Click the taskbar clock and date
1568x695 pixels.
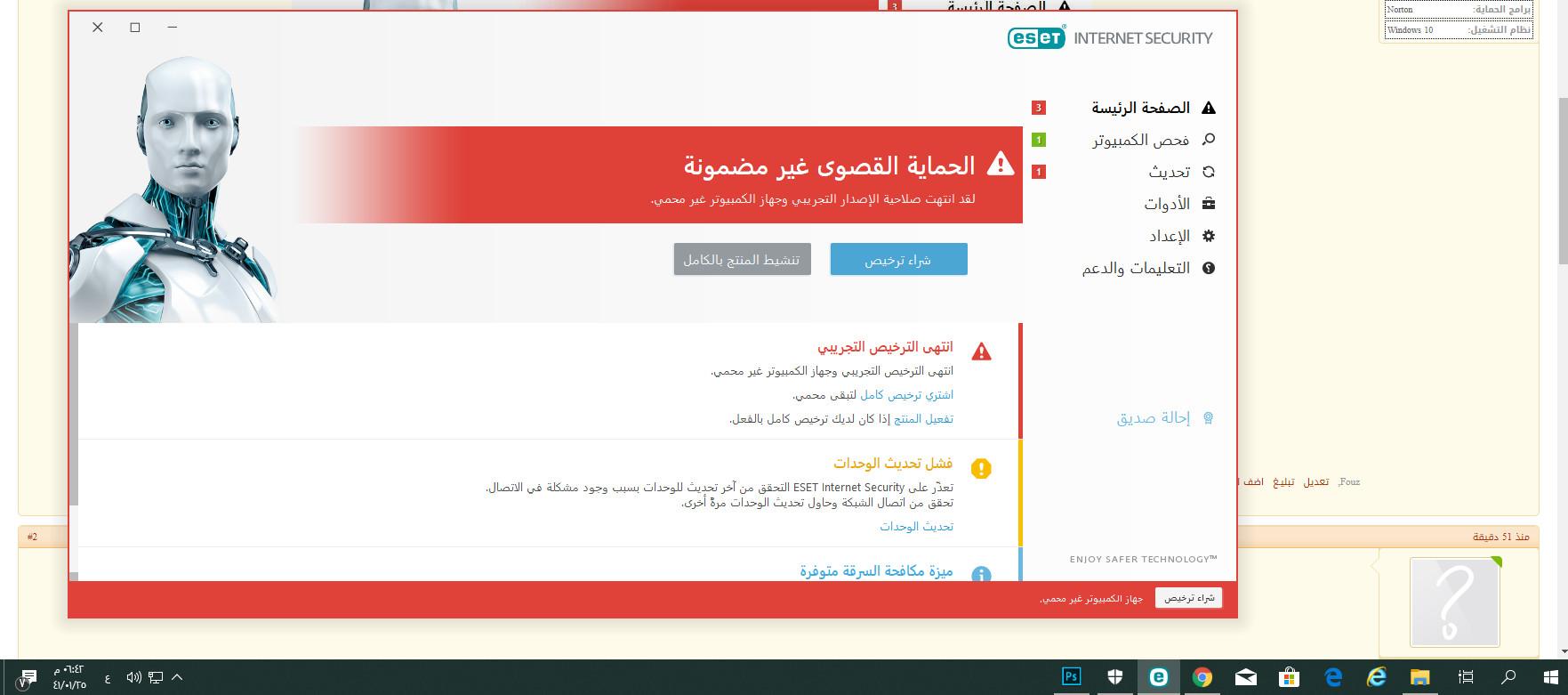tap(69, 678)
